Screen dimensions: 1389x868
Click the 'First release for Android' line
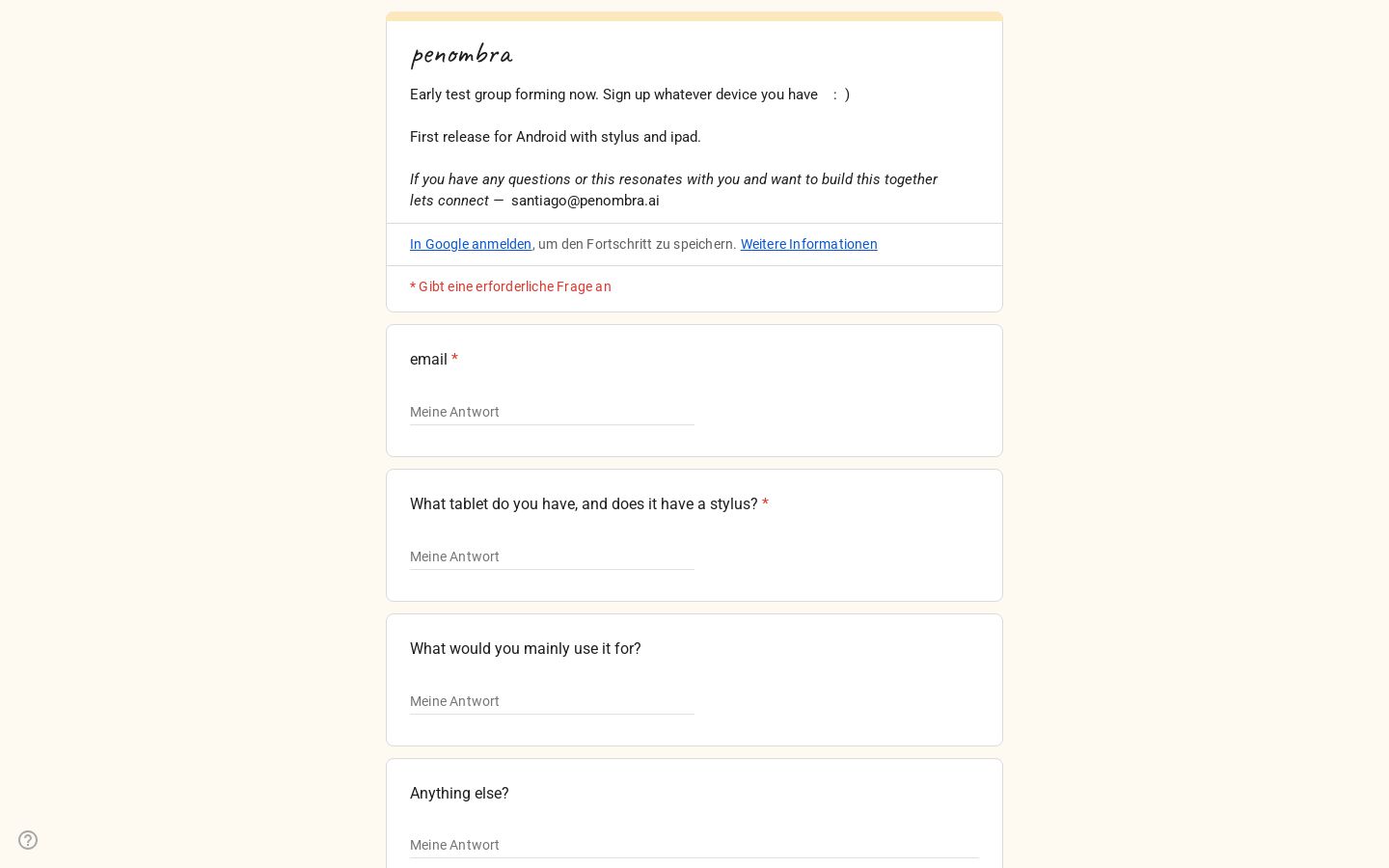click(556, 137)
